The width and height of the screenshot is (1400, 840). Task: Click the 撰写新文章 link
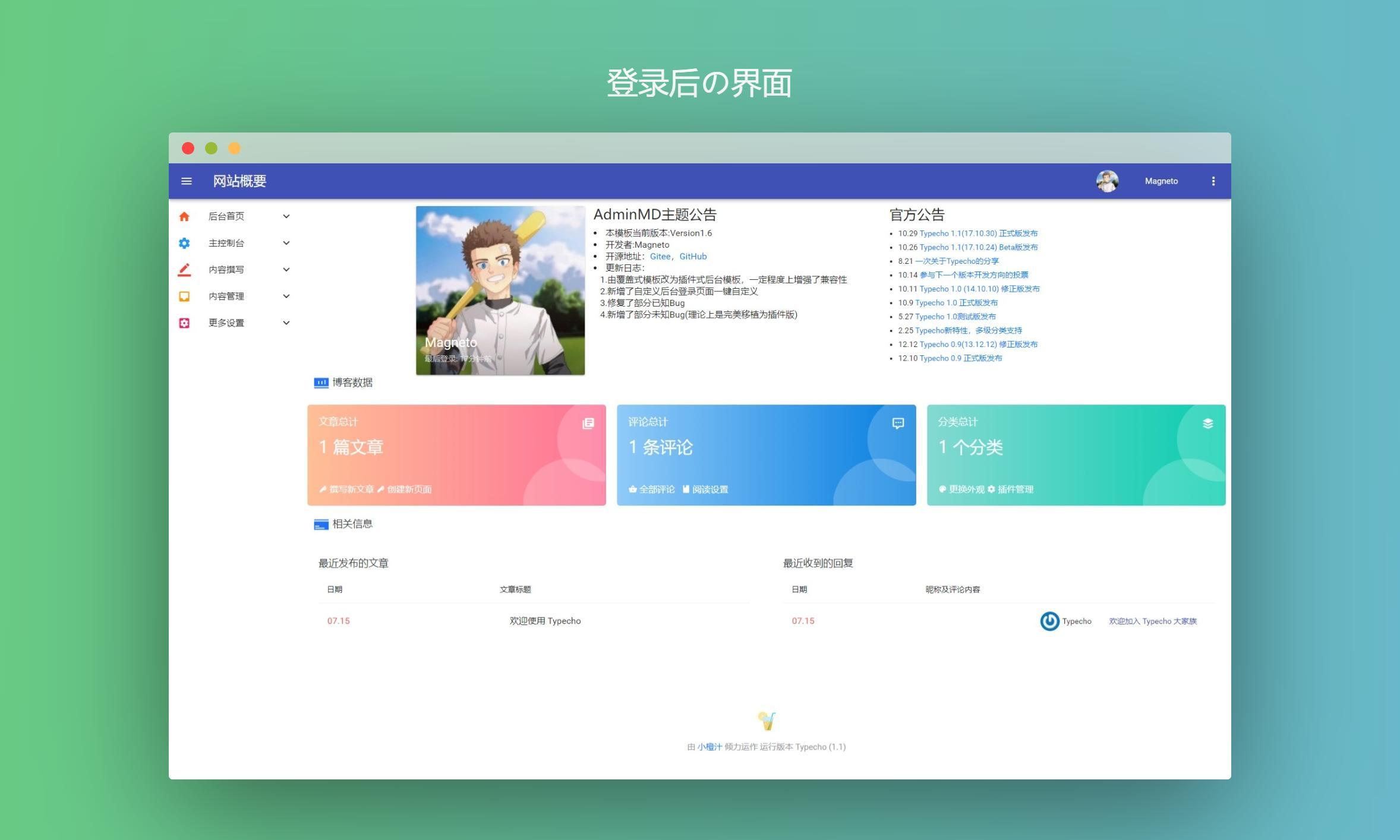coord(351,490)
